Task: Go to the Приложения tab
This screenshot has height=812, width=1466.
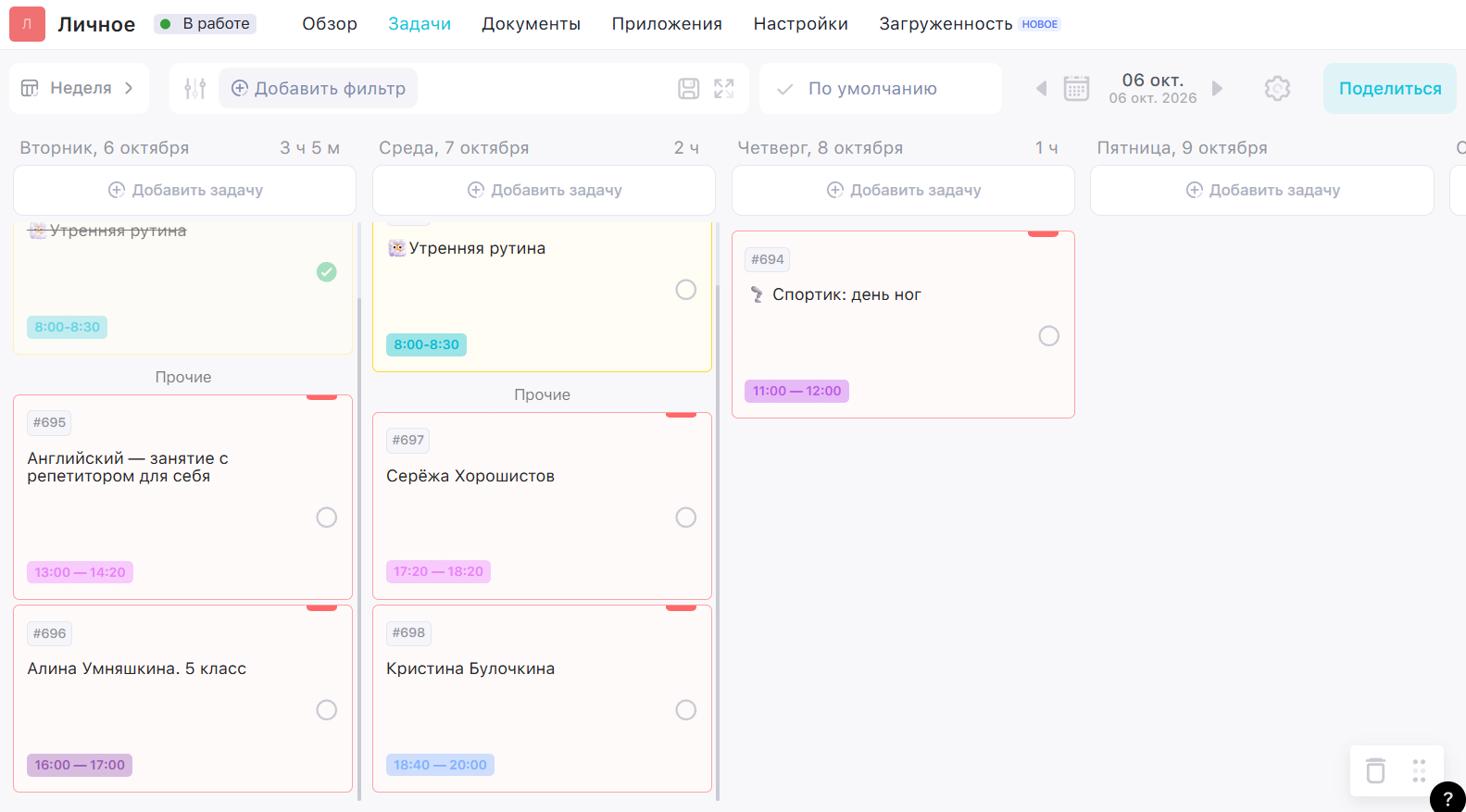Action: tap(667, 24)
